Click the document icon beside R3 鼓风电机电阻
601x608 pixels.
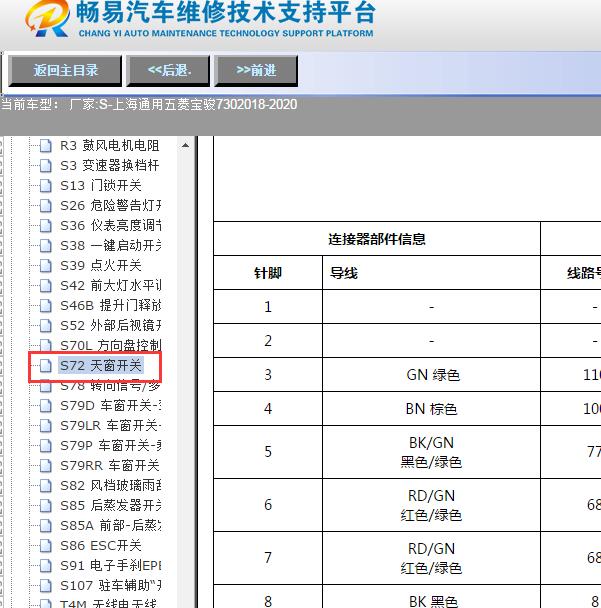(46, 146)
